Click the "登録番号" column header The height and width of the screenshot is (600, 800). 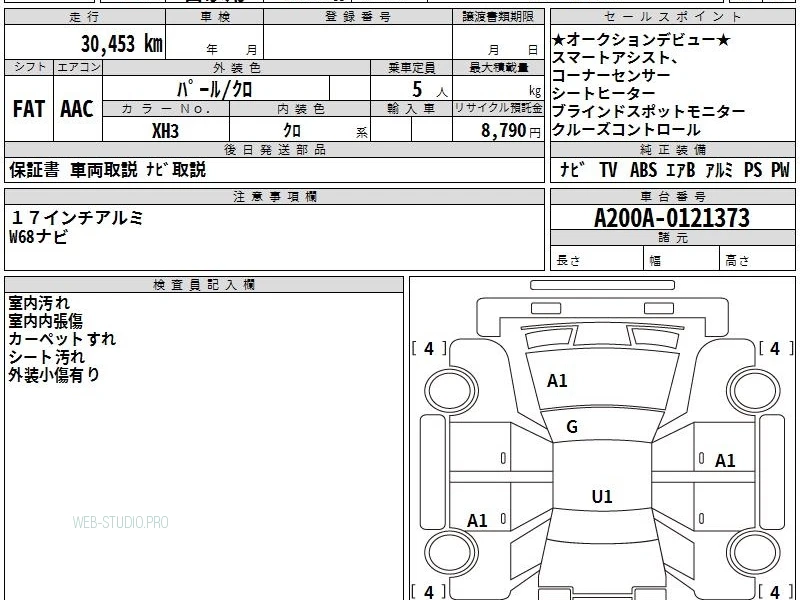click(358, 17)
